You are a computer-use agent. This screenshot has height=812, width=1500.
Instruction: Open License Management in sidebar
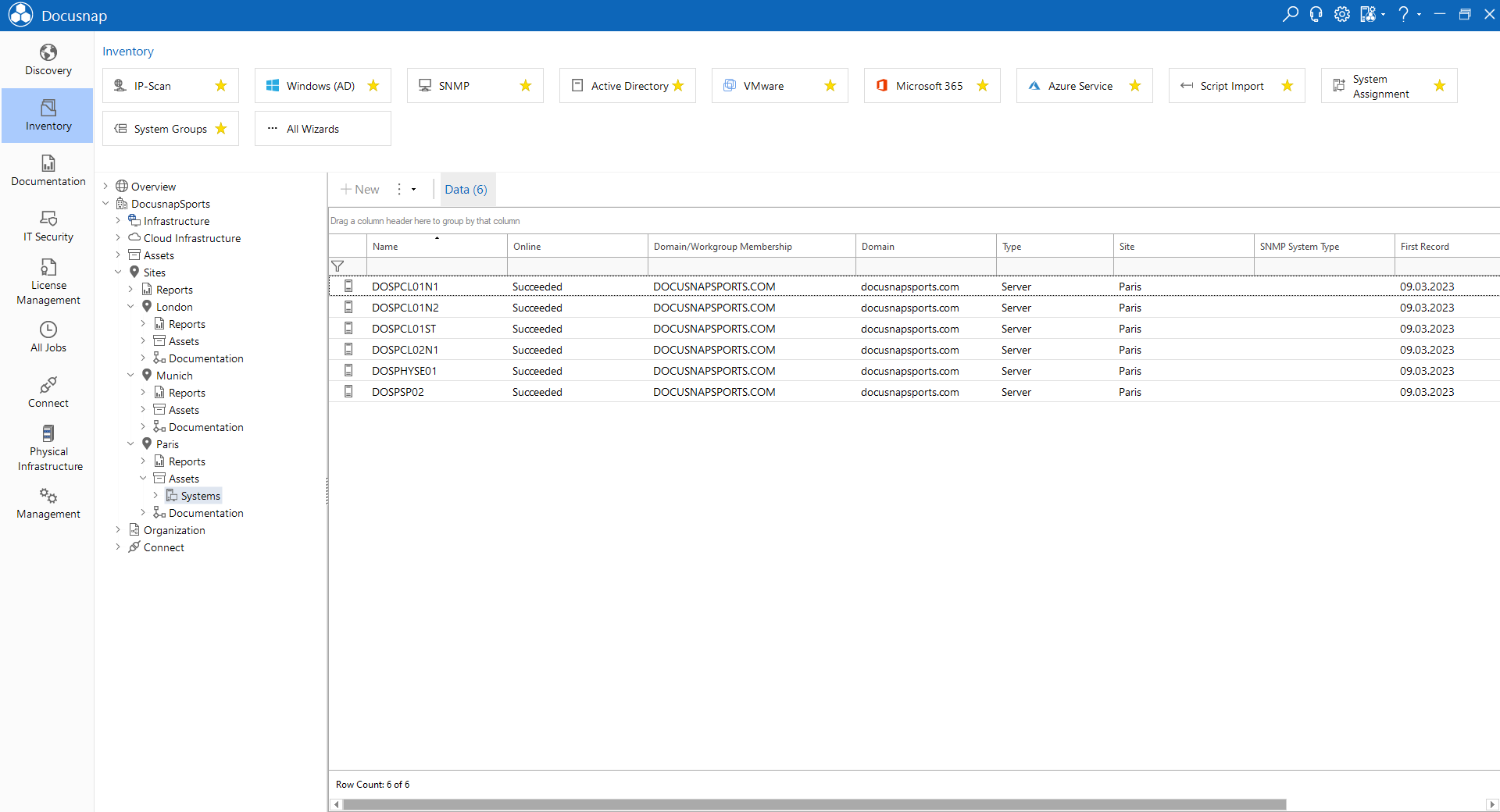pyautogui.click(x=48, y=282)
